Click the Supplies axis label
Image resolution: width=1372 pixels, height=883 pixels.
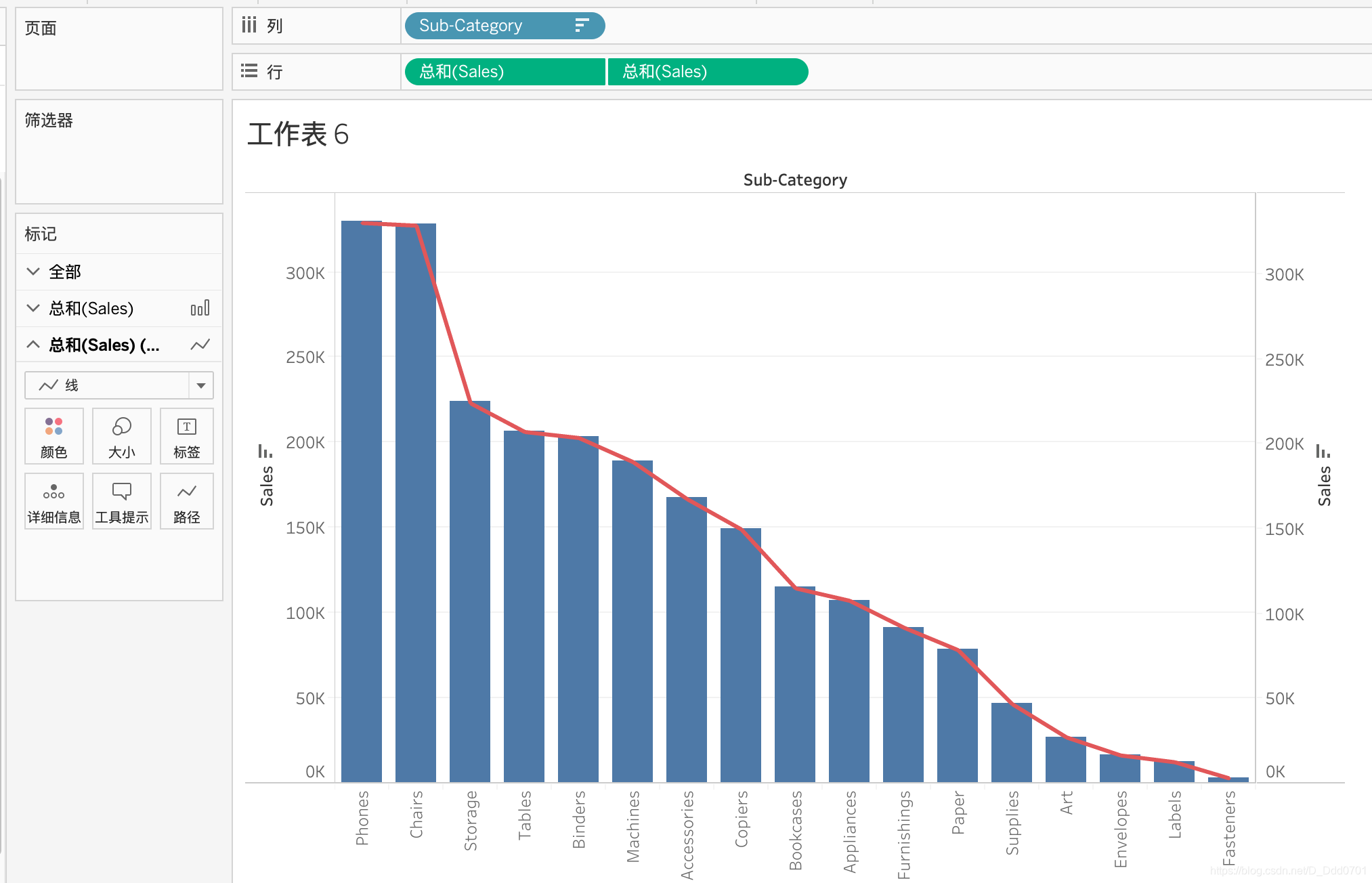point(1012,823)
